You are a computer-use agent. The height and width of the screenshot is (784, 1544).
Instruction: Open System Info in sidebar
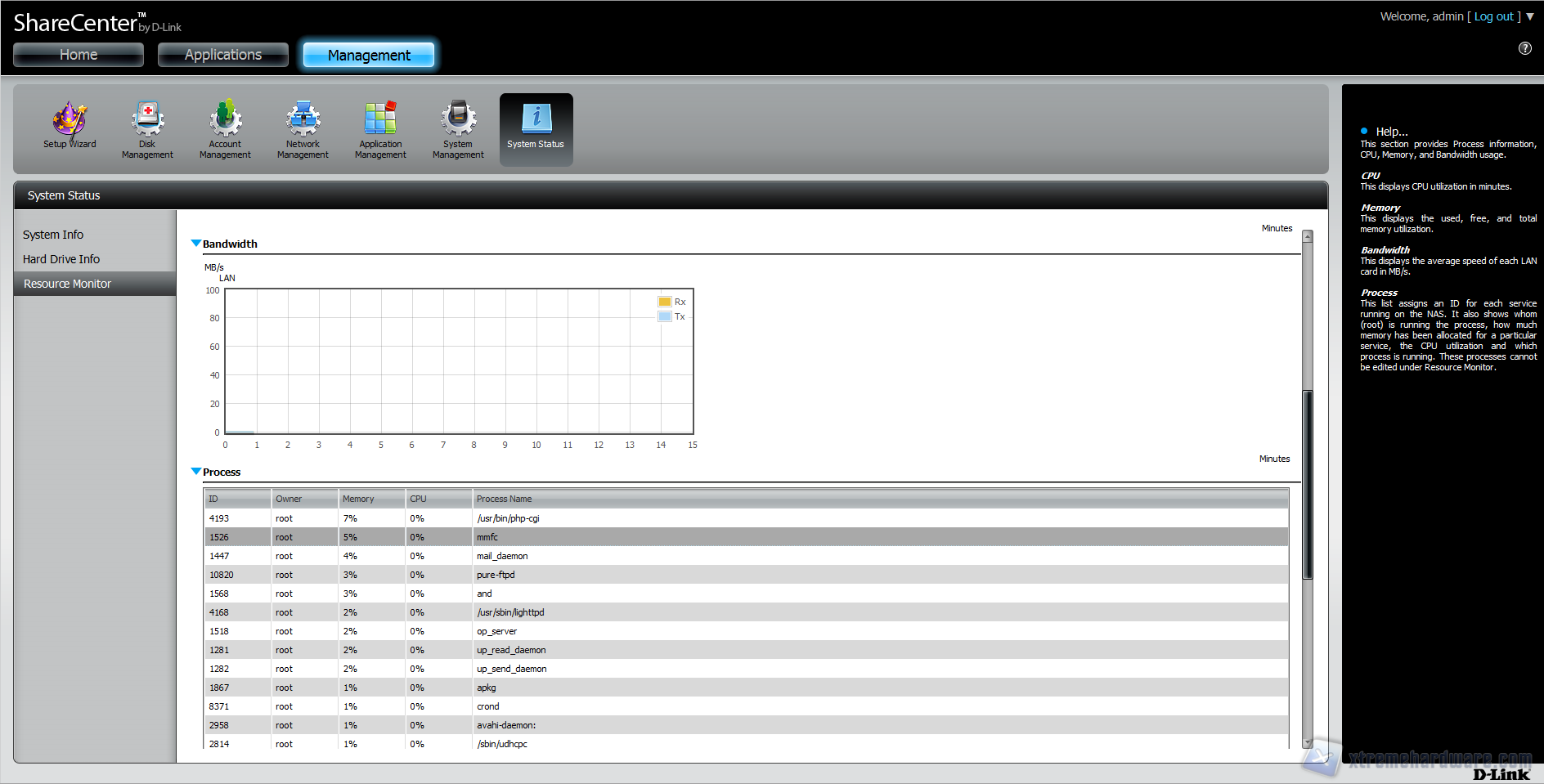(x=53, y=235)
